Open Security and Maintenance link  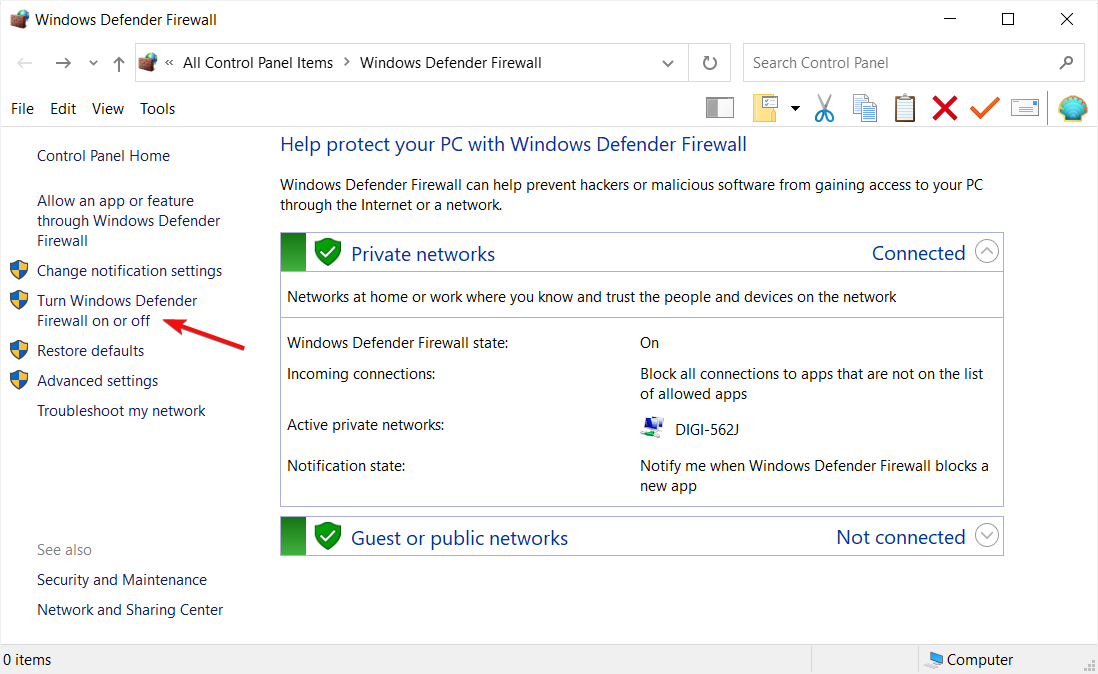point(122,580)
